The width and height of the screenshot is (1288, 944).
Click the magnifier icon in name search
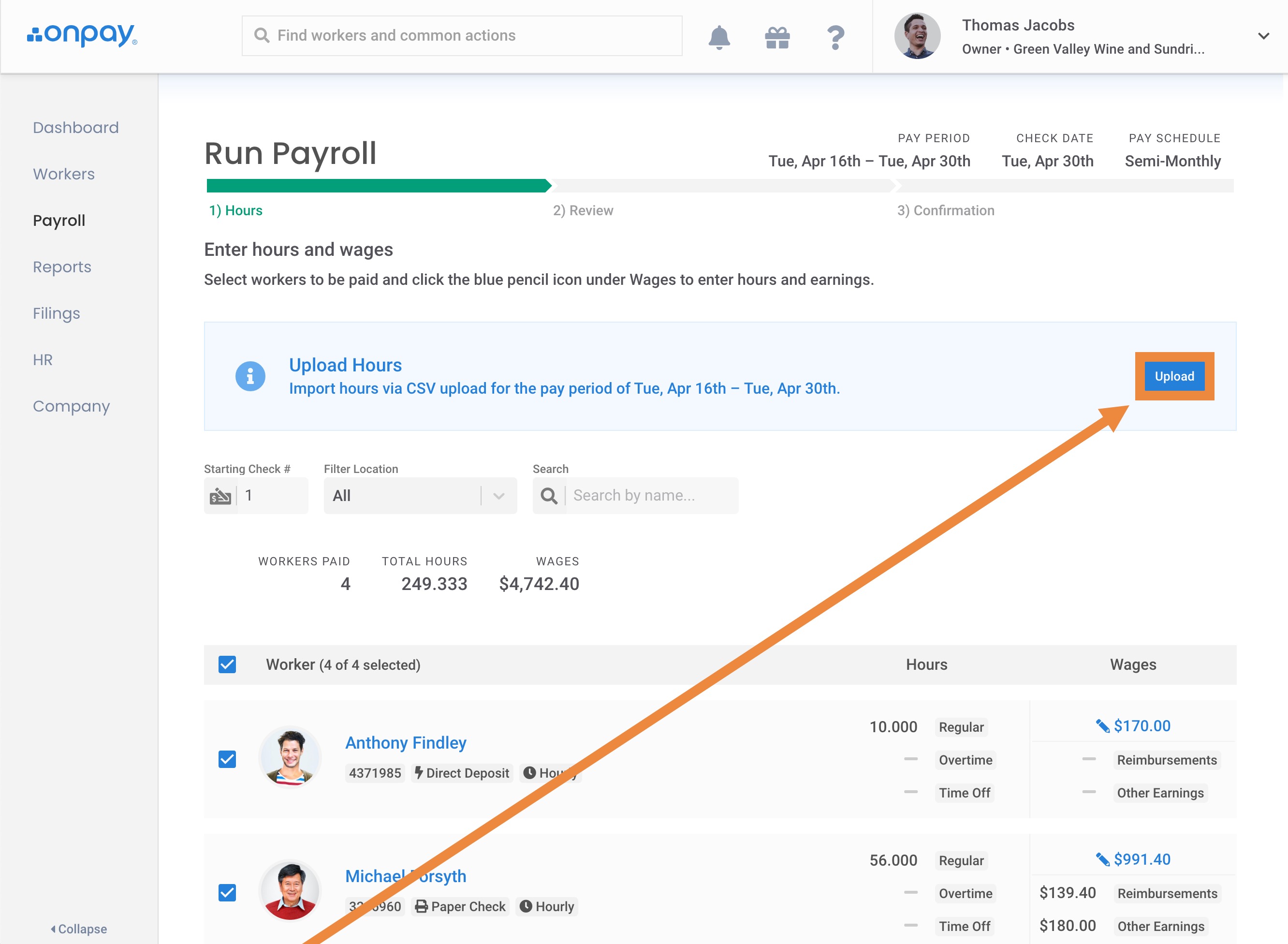(549, 495)
